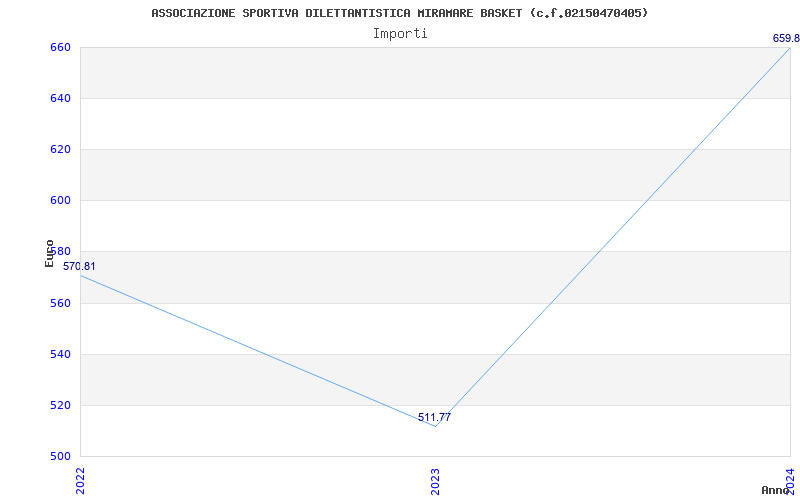Click the 620 y-axis tick label
Image resolution: width=800 pixels, height=500 pixels.
60,149
